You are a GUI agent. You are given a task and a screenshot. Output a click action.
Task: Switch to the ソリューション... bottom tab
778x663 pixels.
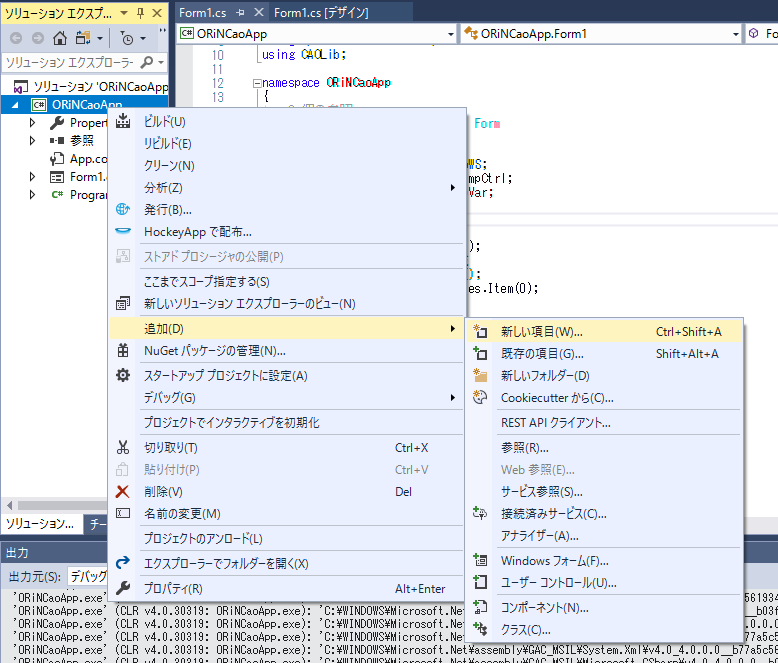(x=40, y=524)
